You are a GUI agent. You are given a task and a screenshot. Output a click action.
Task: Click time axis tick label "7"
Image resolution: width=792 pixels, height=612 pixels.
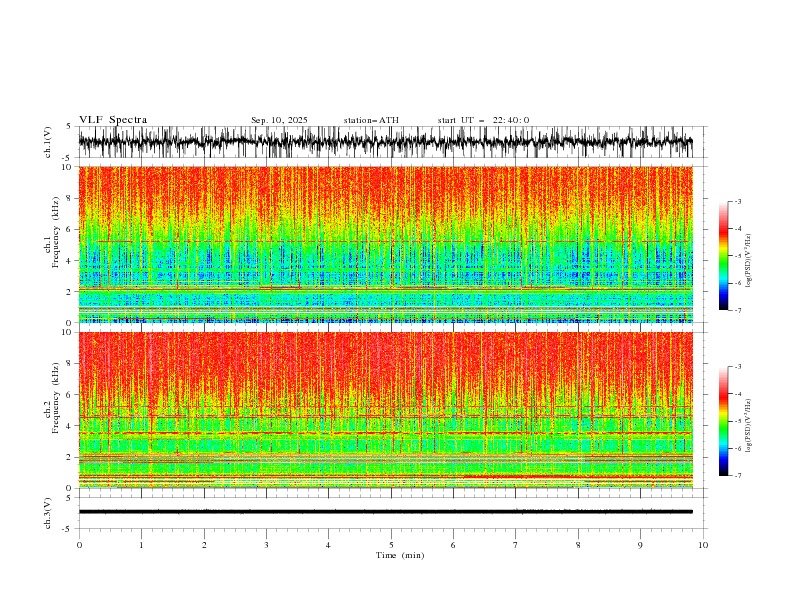tap(516, 545)
